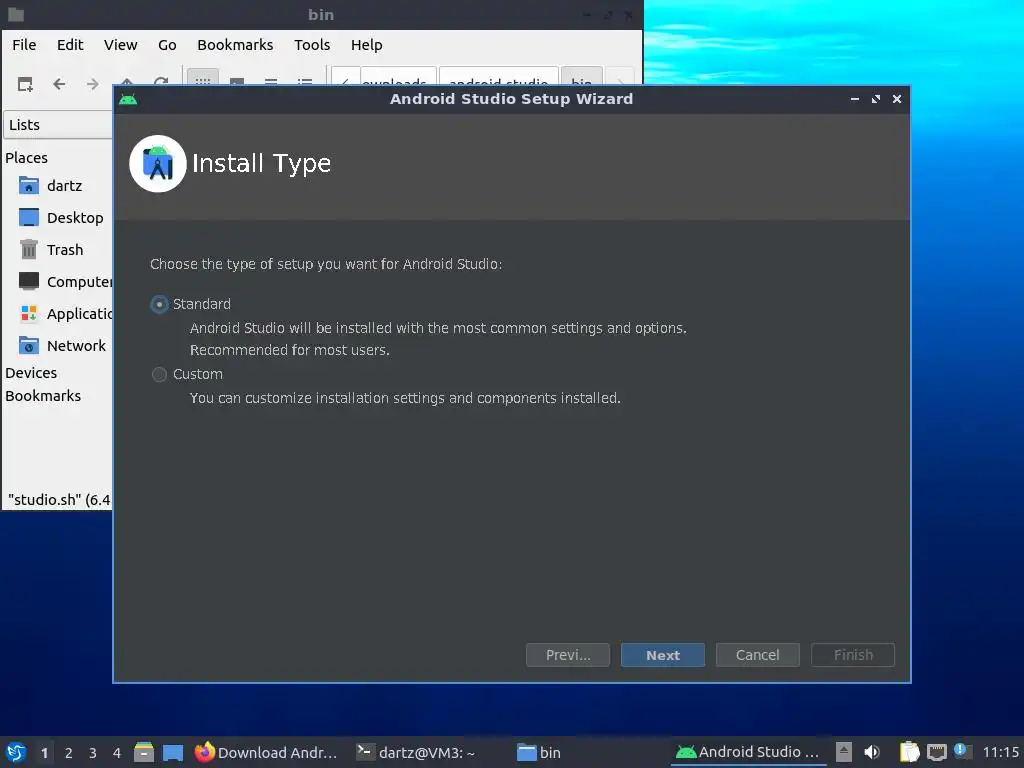Switch to the dartz@VM3 terminal taskbar item
Screen dimensions: 1024x768
tap(416, 752)
